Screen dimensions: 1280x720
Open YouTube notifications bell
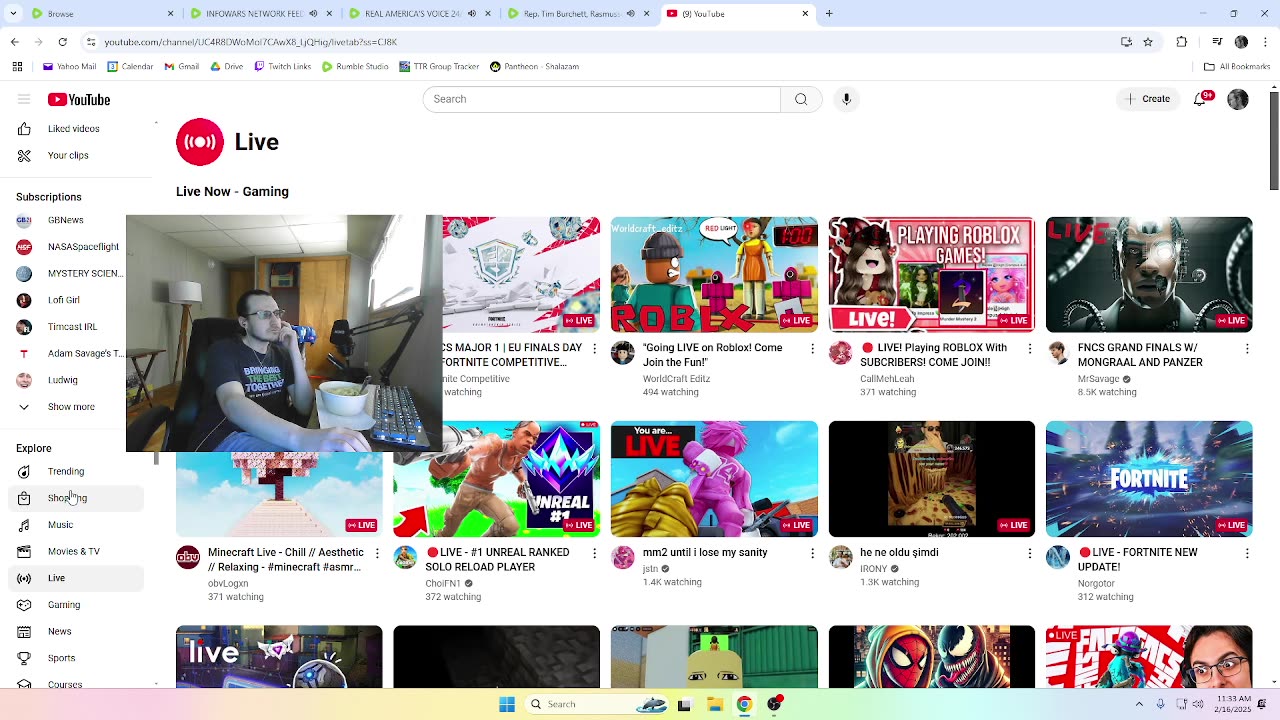point(1201,99)
